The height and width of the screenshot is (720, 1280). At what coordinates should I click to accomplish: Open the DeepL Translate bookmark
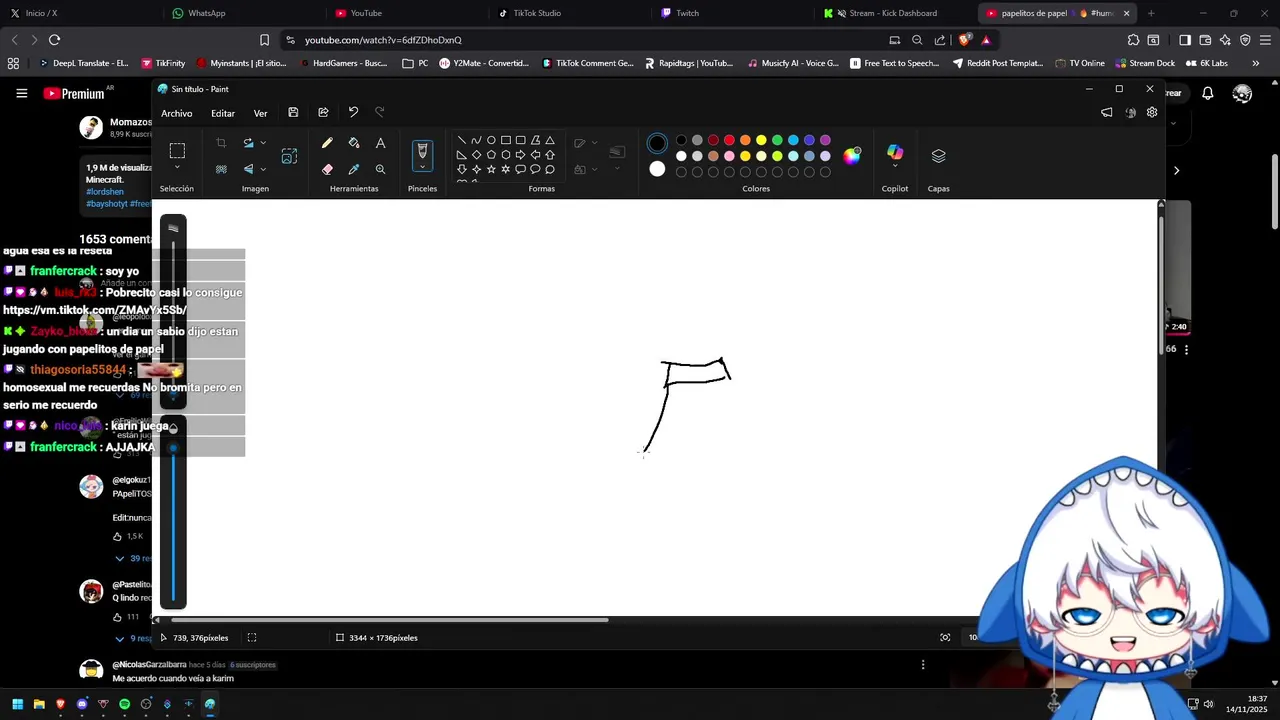[82, 63]
